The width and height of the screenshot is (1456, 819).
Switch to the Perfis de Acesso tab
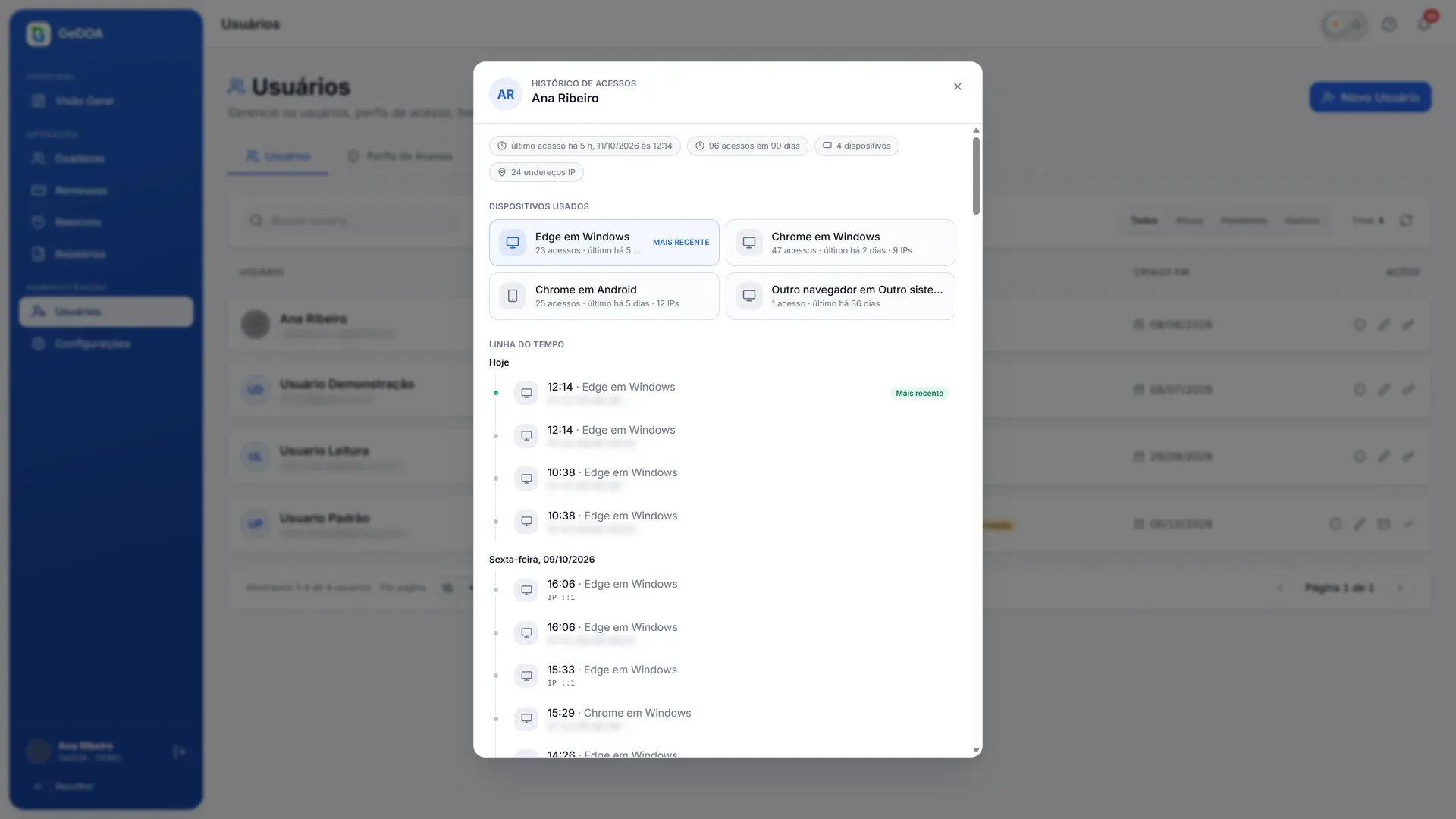[x=400, y=156]
